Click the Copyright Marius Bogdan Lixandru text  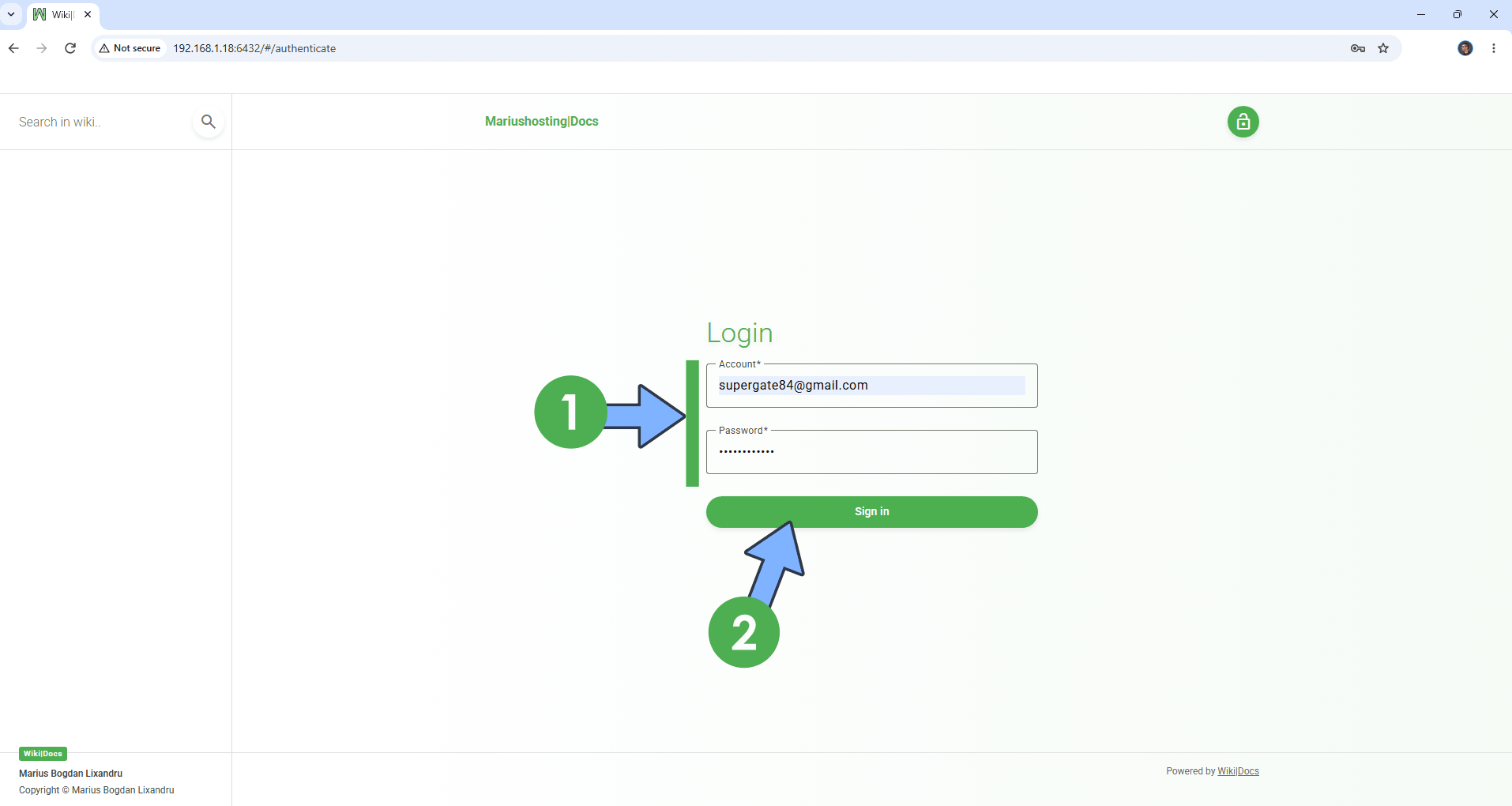[x=96, y=790]
